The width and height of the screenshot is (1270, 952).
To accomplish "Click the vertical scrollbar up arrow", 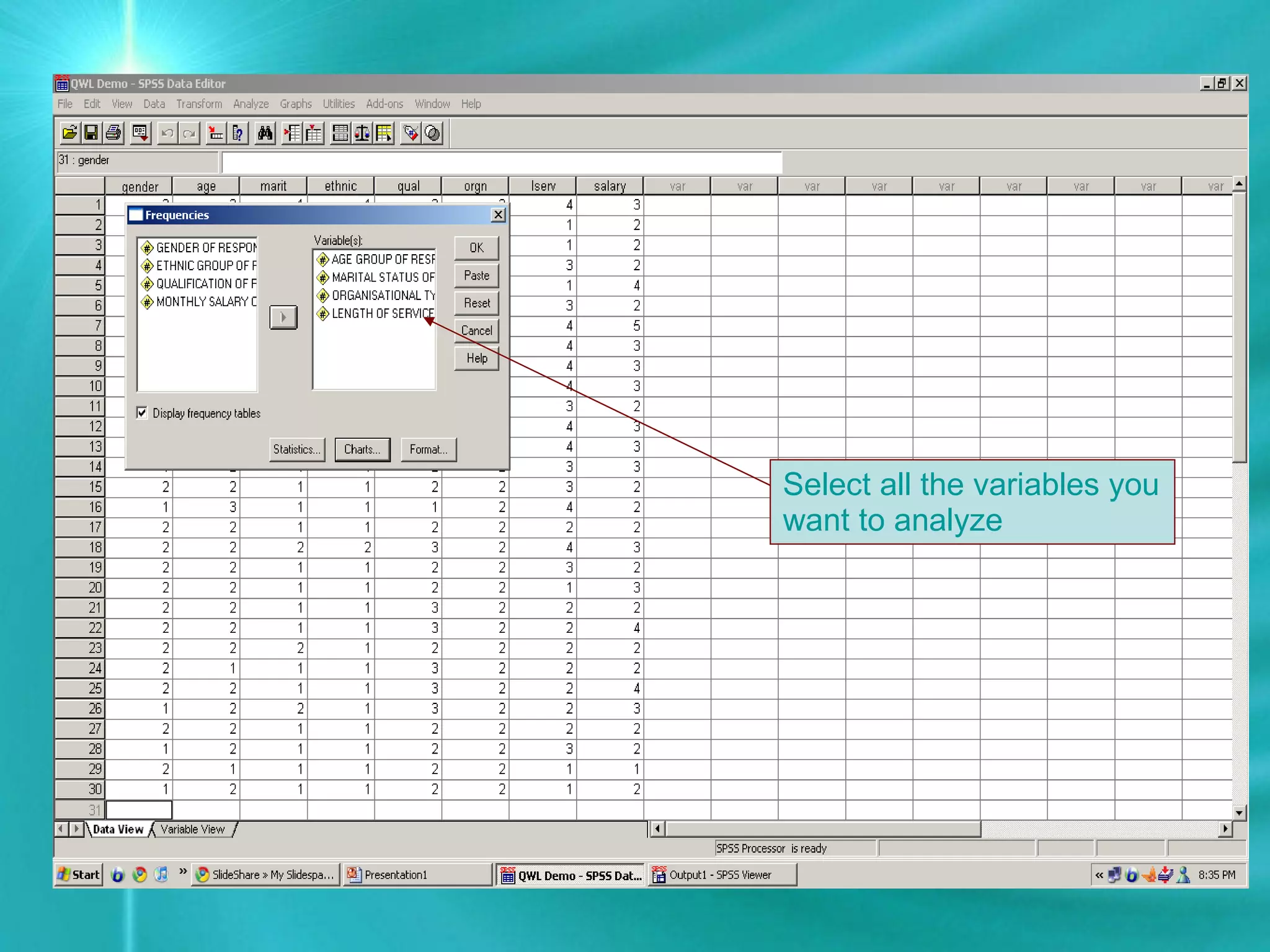I will [x=1239, y=184].
